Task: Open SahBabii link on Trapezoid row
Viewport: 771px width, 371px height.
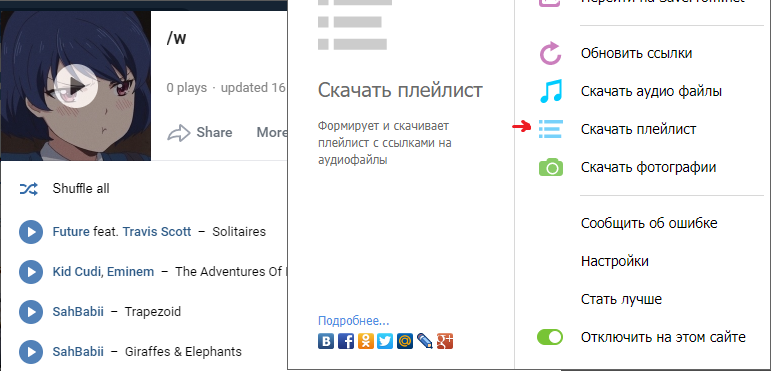Action: pyautogui.click(x=78, y=312)
